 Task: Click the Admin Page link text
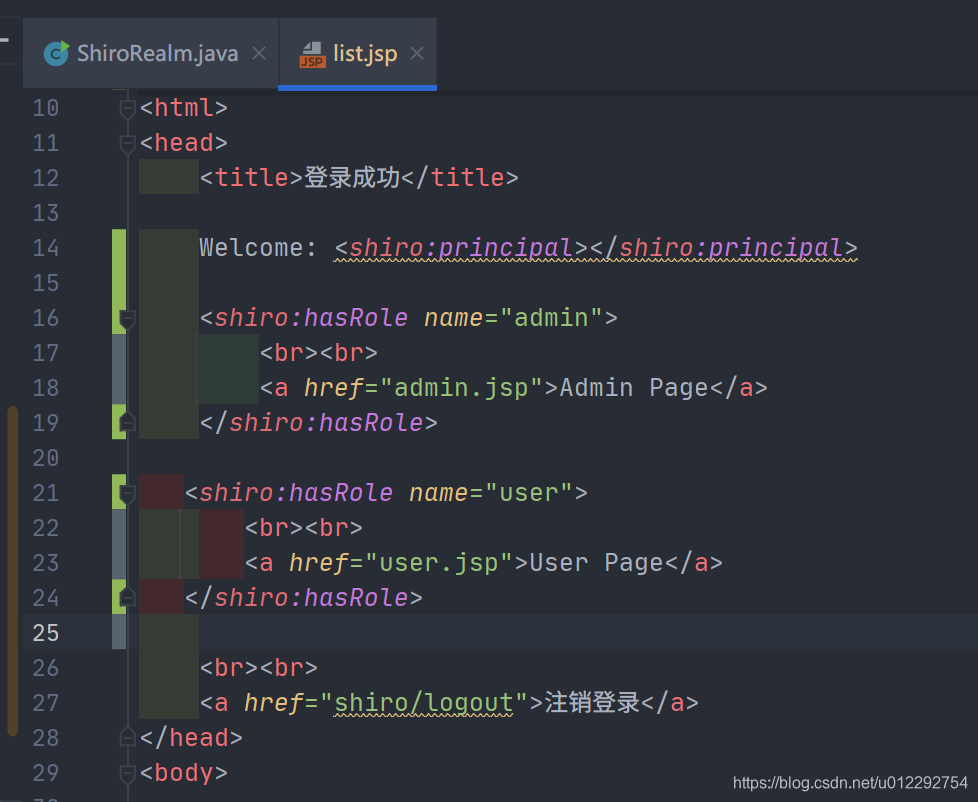[634, 388]
